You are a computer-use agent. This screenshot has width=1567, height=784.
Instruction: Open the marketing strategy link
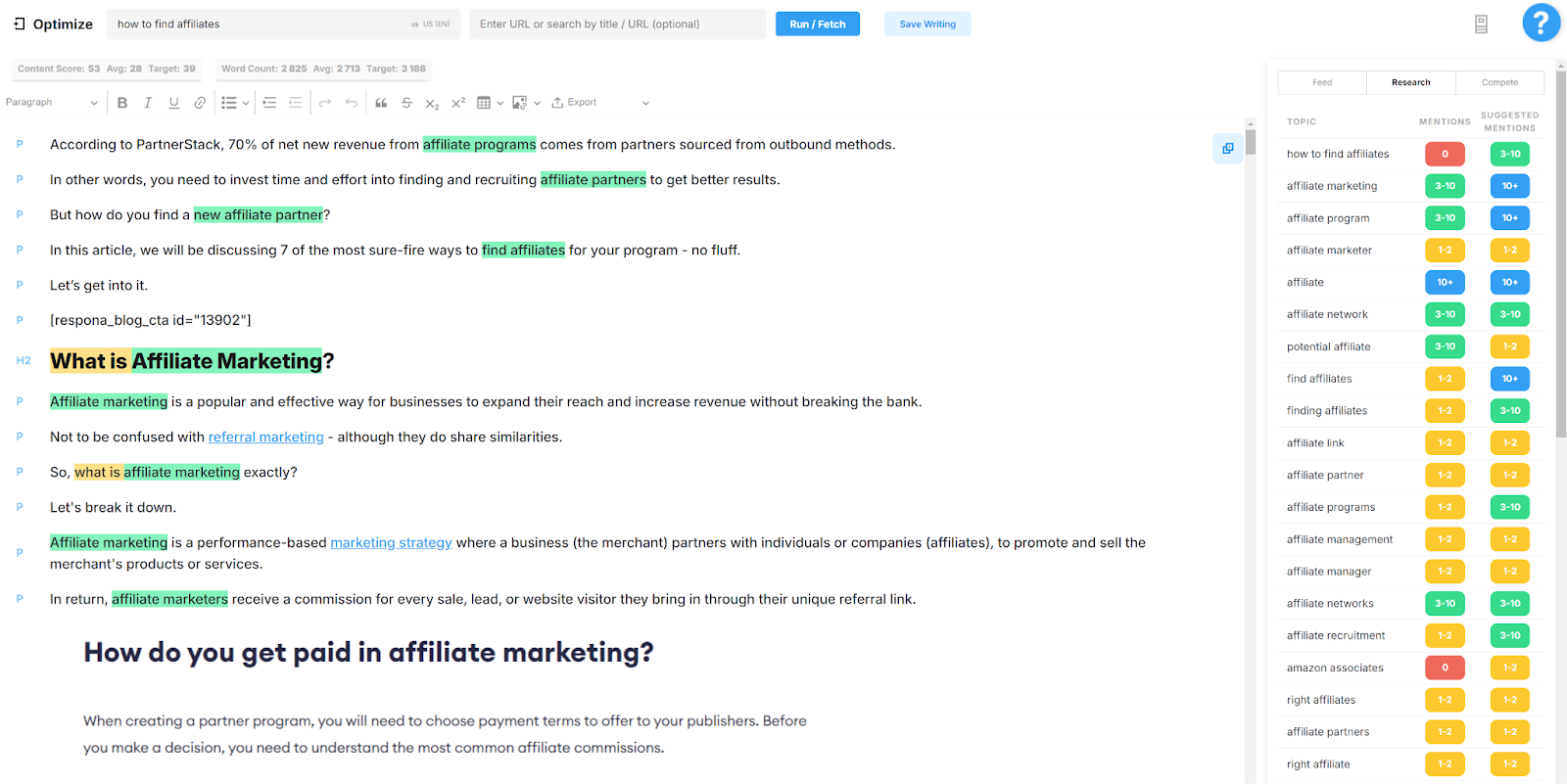(391, 543)
